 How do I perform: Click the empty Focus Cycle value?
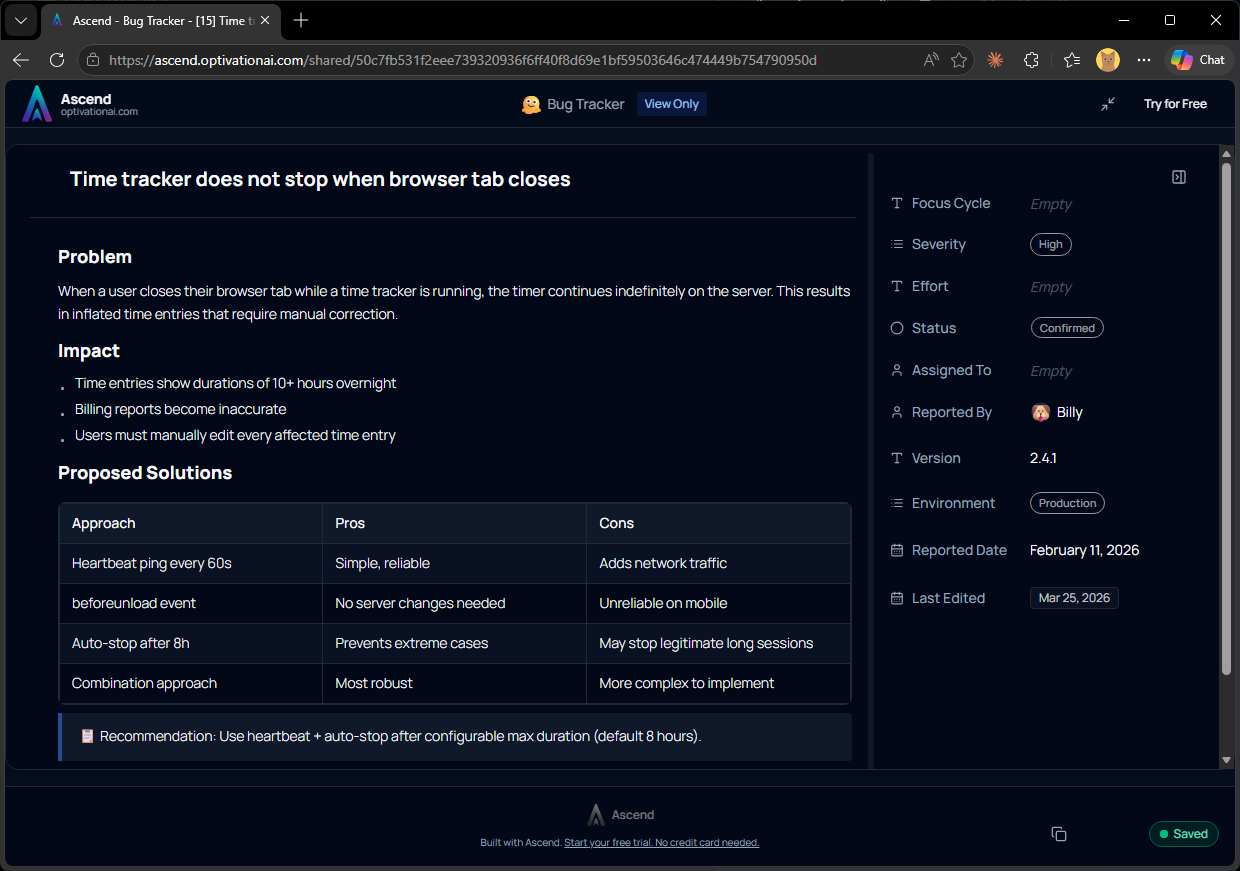click(1051, 204)
